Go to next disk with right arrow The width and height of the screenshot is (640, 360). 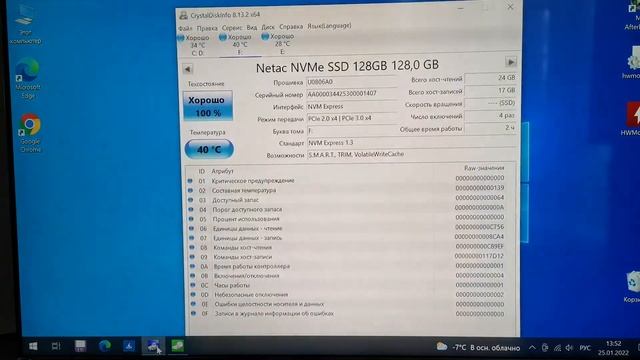click(x=511, y=62)
